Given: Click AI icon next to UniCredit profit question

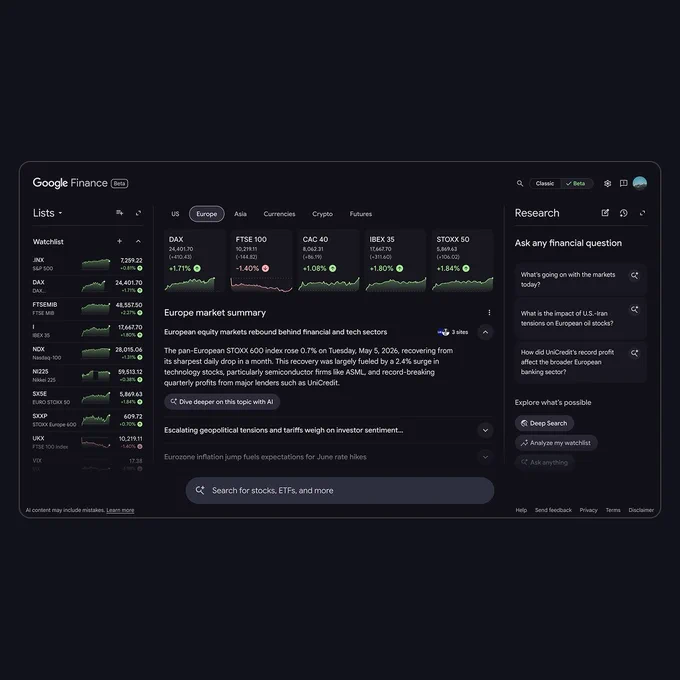Looking at the screenshot, I should coord(634,353).
